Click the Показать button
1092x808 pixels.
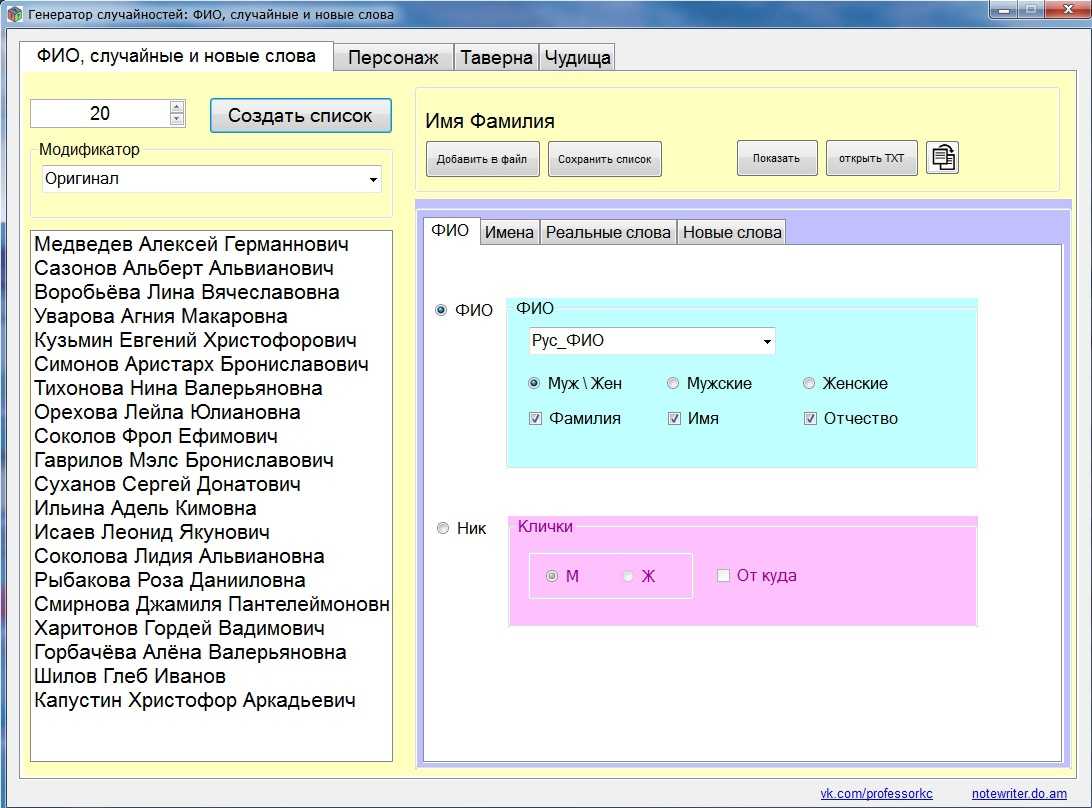(x=777, y=158)
